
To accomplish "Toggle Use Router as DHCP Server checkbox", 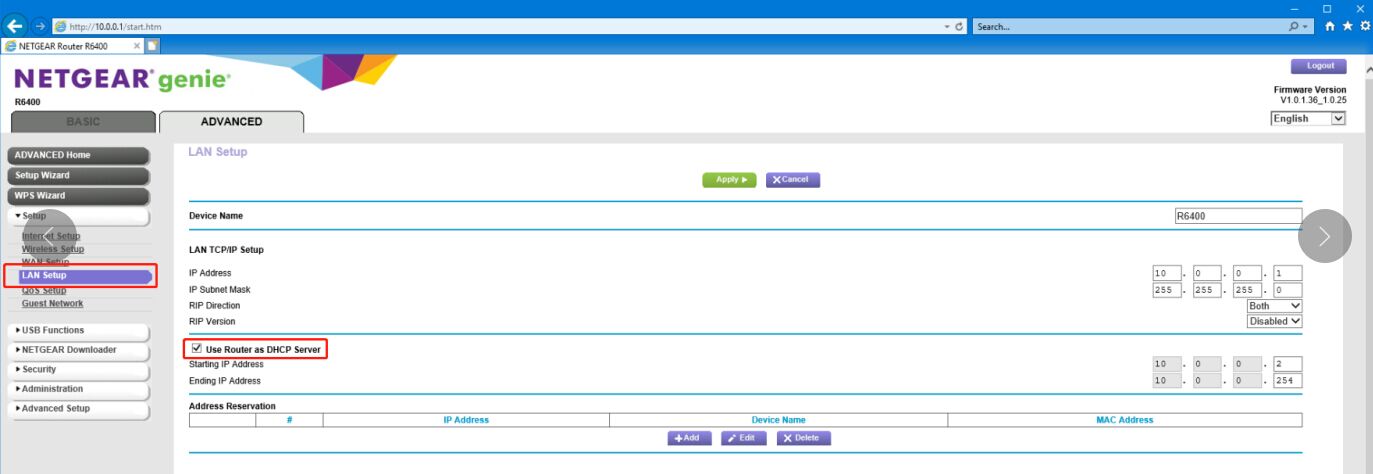I will 196,349.
